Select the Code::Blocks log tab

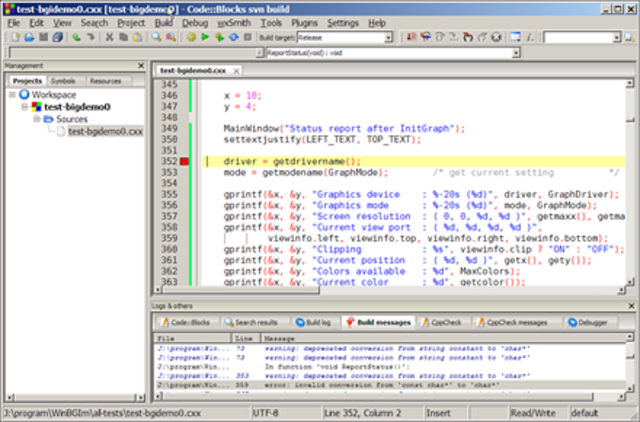pos(186,322)
